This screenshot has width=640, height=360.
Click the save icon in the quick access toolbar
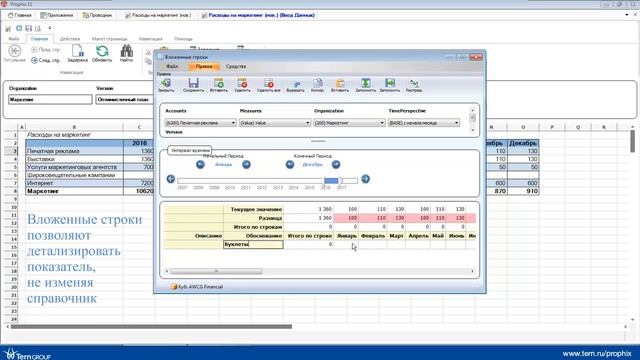28,28
